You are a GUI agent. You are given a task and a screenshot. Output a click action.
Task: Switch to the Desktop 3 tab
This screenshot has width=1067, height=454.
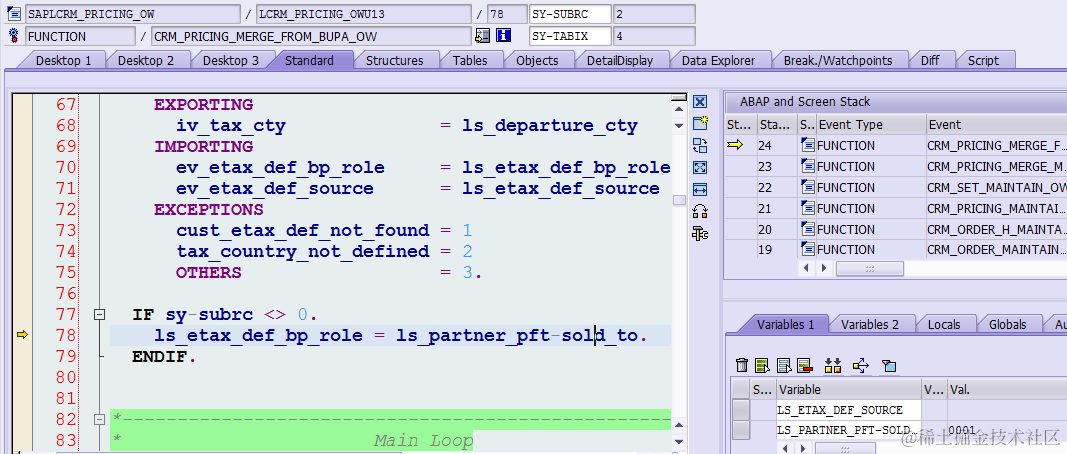[231, 60]
